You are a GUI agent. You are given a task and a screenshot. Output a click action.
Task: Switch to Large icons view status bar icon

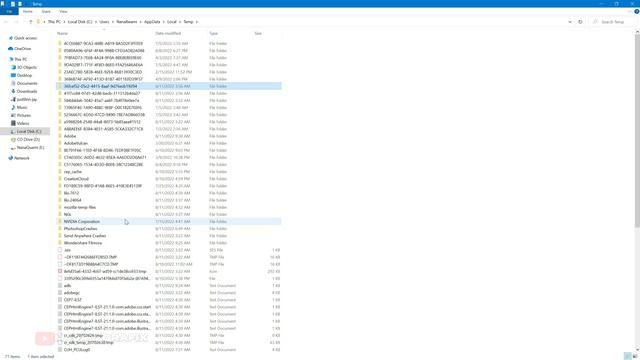tap(635, 356)
